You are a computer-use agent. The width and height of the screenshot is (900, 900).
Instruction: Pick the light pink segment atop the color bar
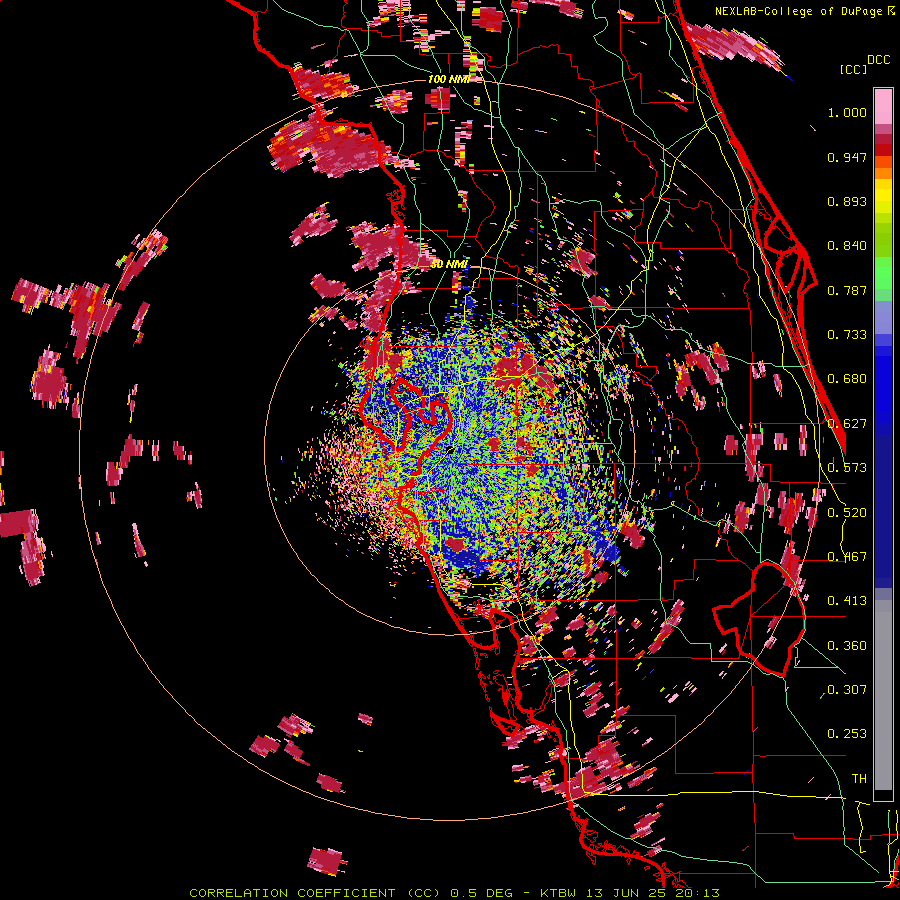883,106
